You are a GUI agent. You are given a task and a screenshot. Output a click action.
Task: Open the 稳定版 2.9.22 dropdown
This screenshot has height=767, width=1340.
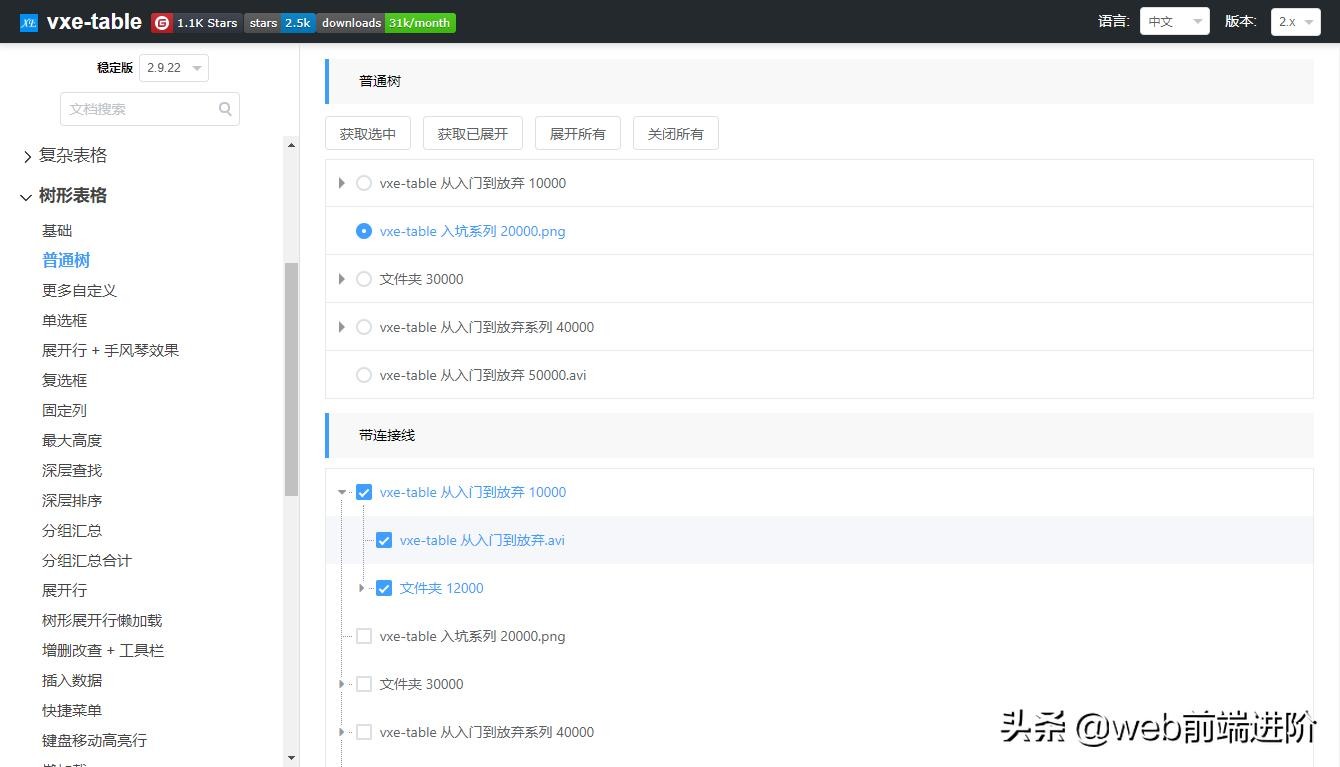pos(173,68)
